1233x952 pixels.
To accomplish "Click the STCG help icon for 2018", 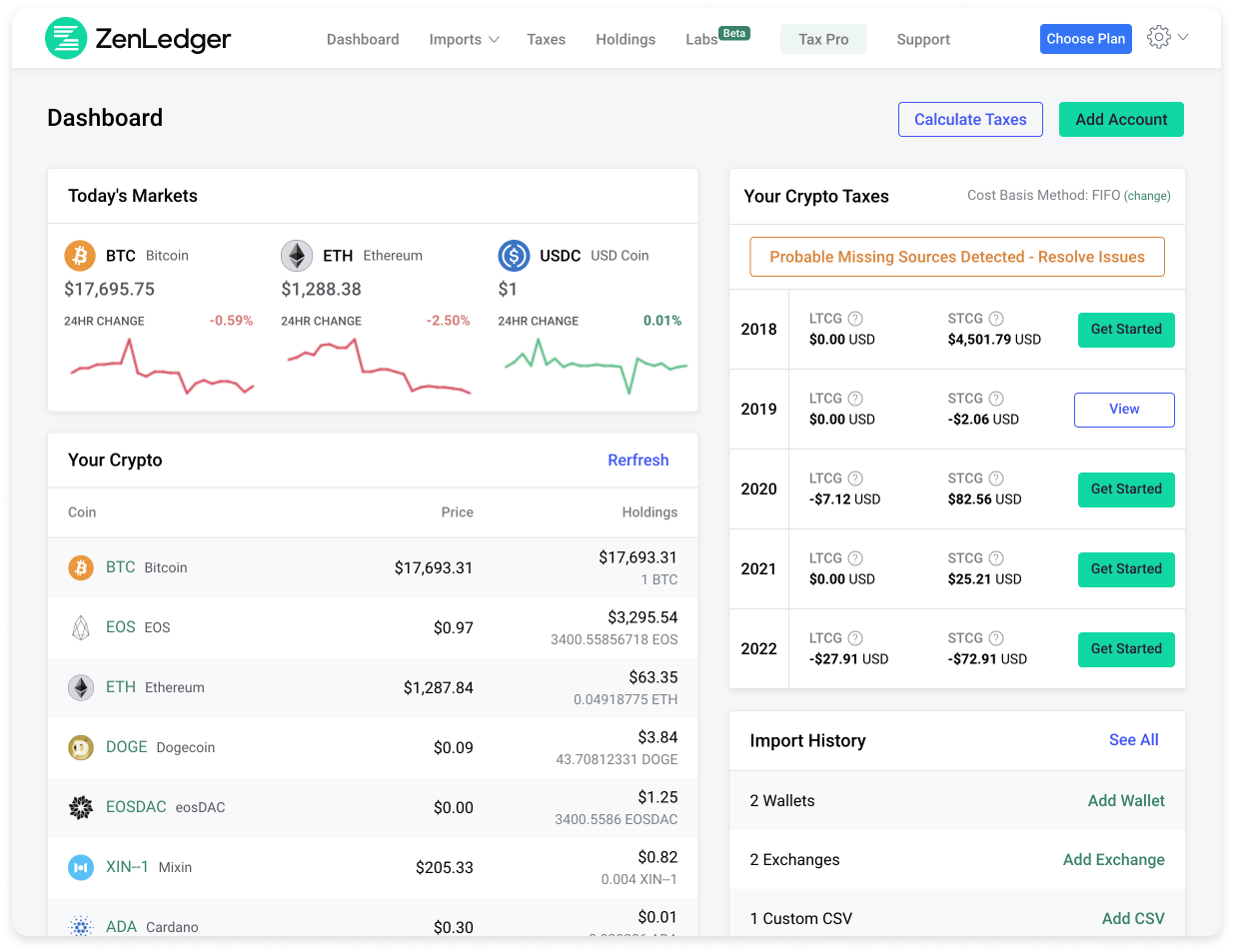I will pos(996,319).
